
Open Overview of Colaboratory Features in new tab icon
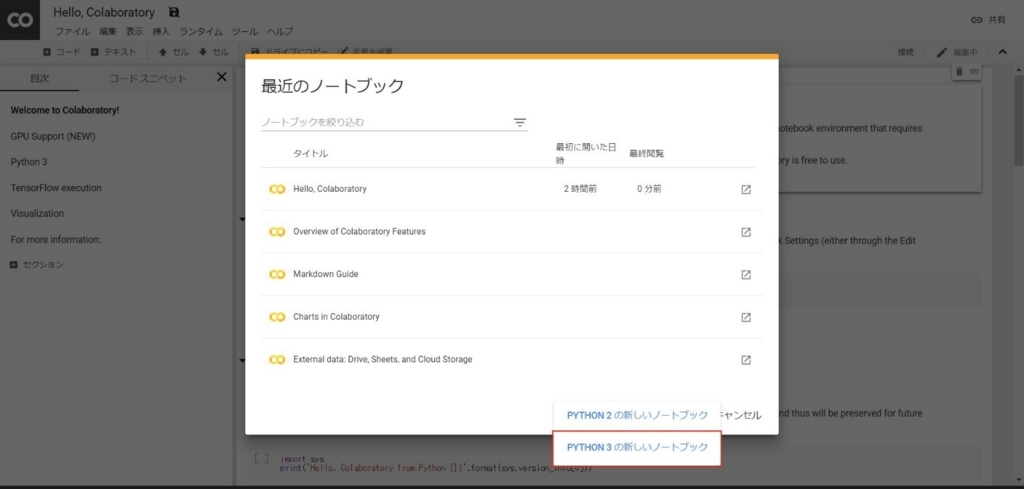746,232
